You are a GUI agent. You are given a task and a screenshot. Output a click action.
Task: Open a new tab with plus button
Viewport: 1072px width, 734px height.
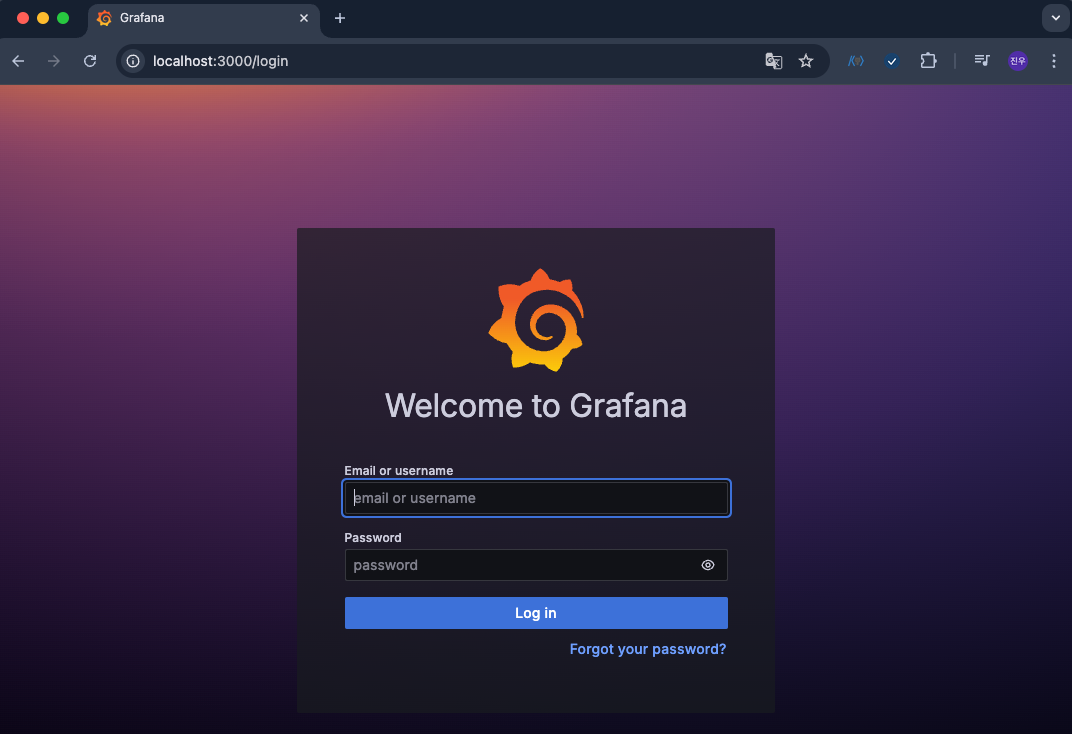tap(340, 18)
